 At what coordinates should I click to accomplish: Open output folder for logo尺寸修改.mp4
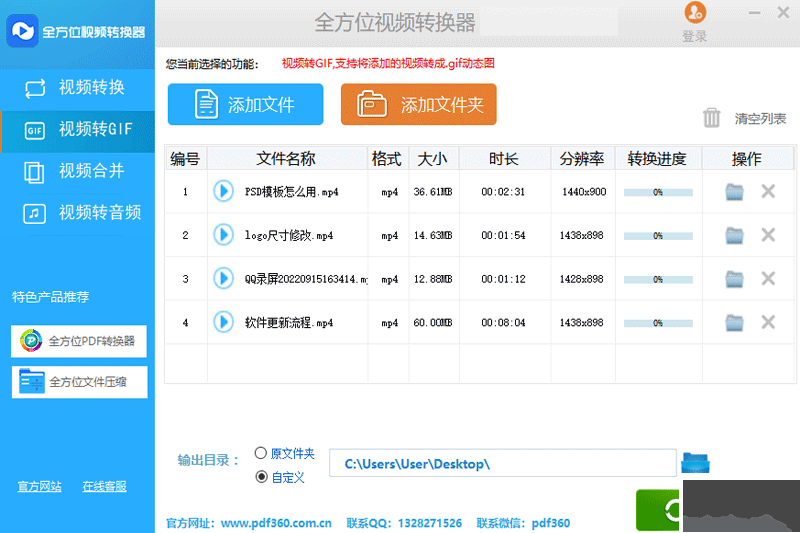click(735, 235)
